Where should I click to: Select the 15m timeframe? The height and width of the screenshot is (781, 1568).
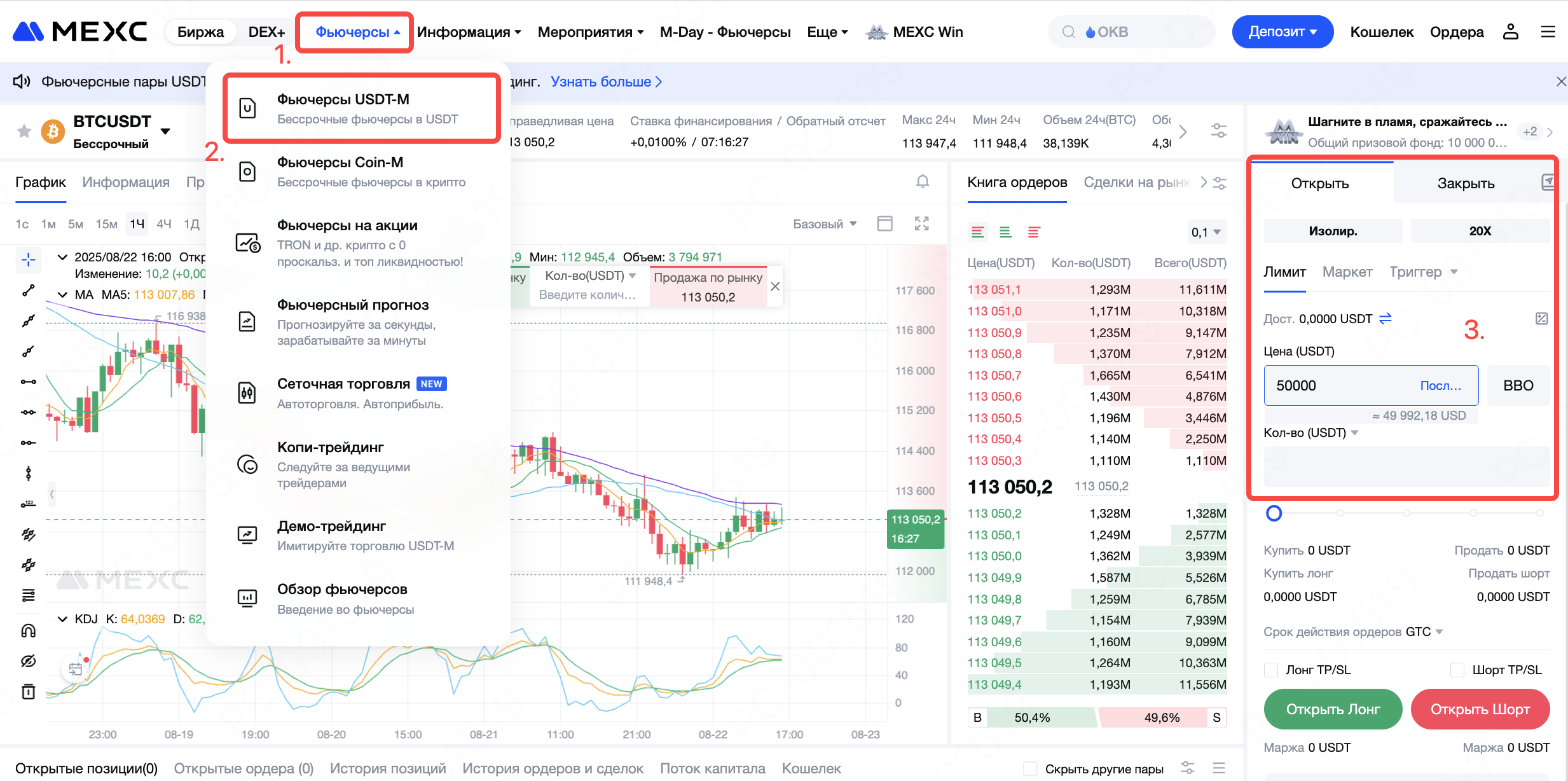pos(106,224)
